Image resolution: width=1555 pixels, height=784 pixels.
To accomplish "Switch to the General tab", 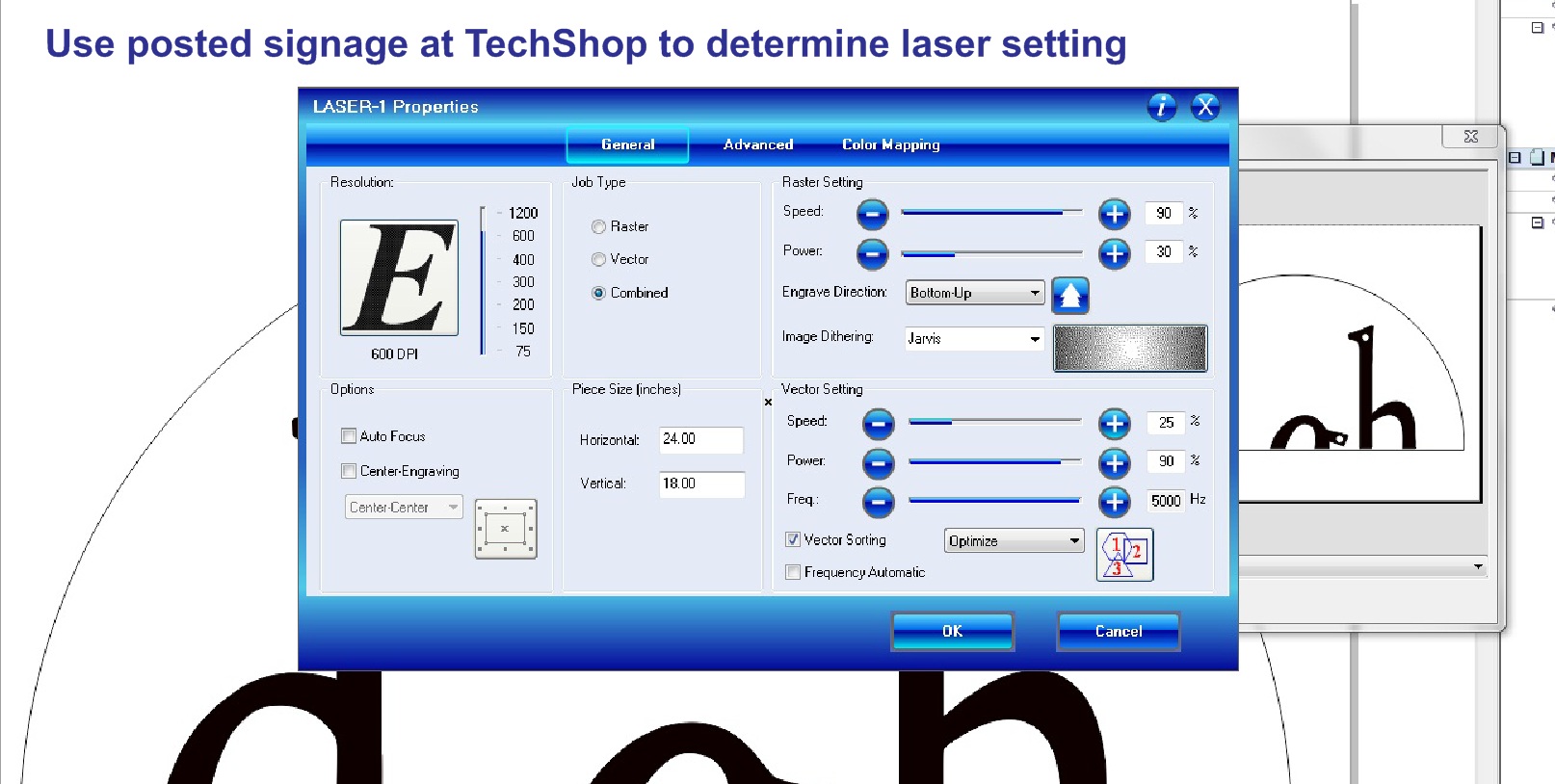I will coord(627,144).
